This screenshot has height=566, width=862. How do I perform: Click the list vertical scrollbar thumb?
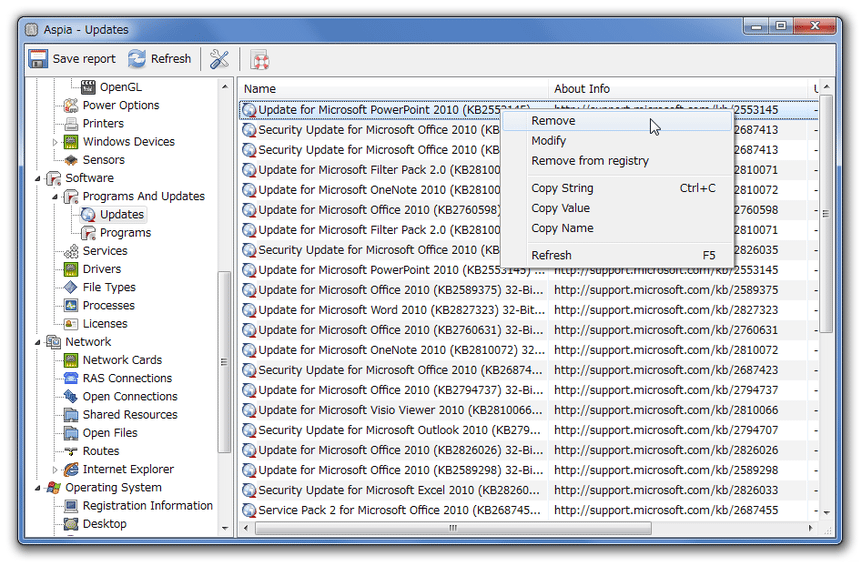[x=826, y=214]
